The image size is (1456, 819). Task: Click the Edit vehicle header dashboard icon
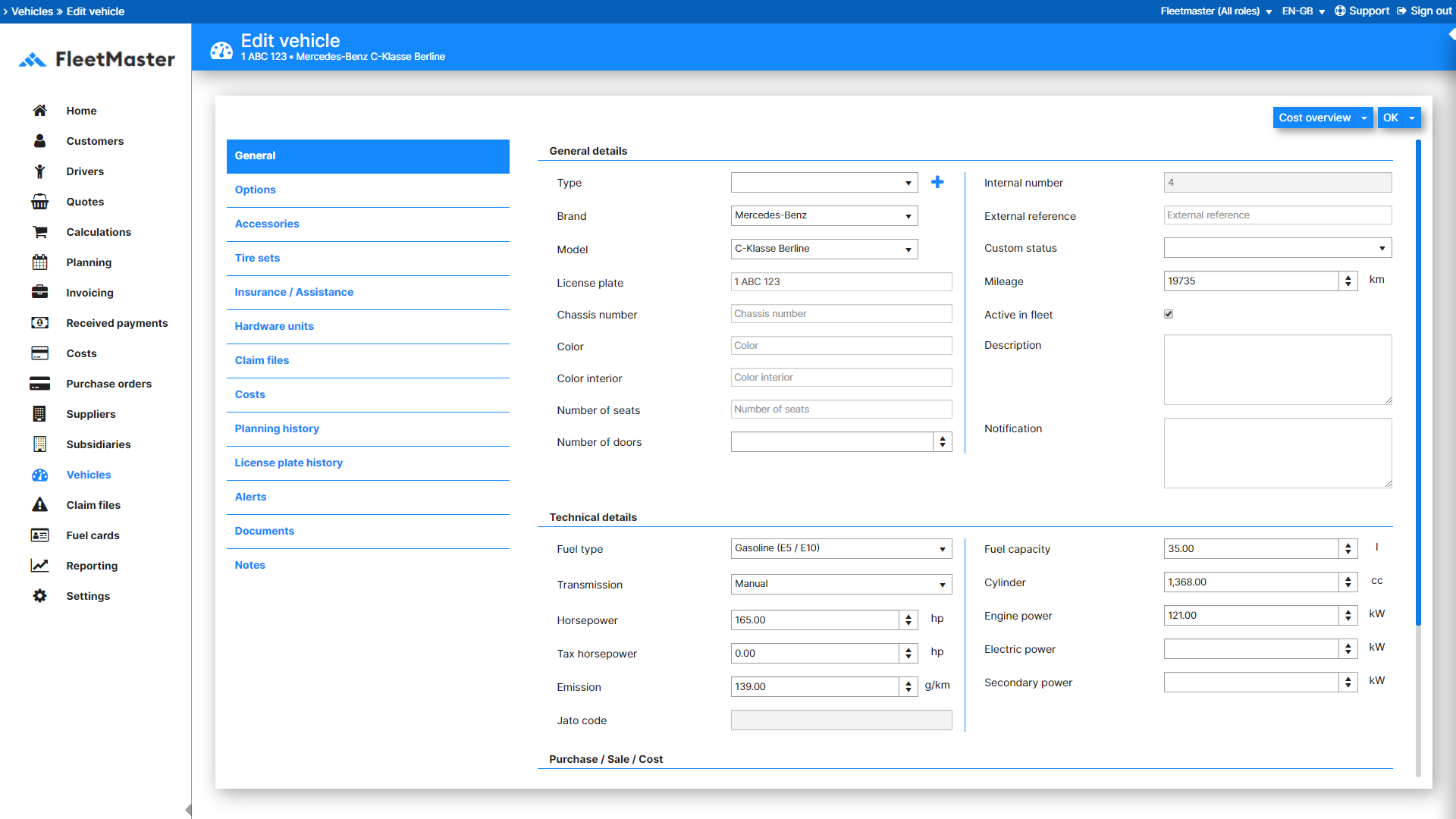(221, 50)
